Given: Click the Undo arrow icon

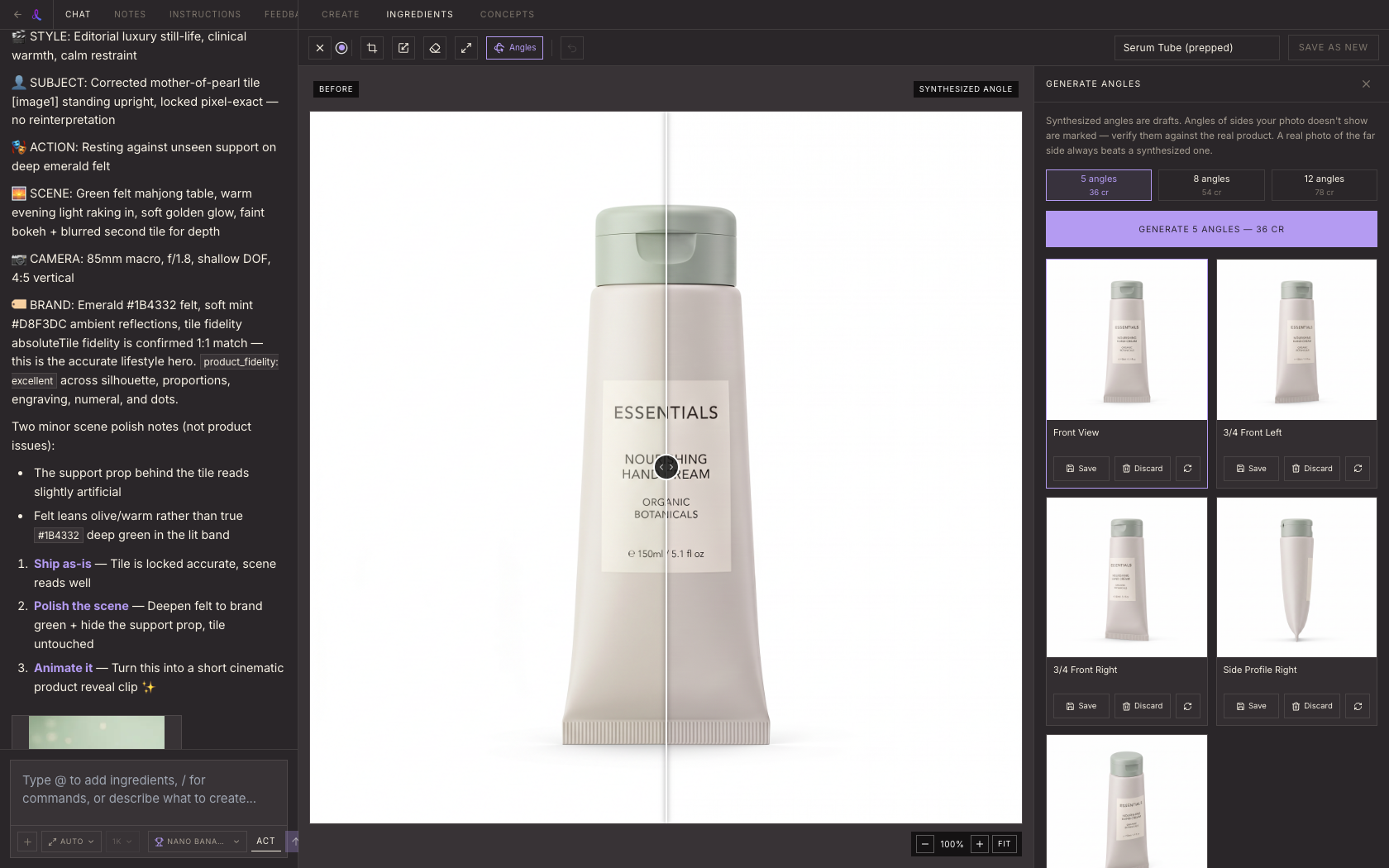Looking at the screenshot, I should coord(572,48).
